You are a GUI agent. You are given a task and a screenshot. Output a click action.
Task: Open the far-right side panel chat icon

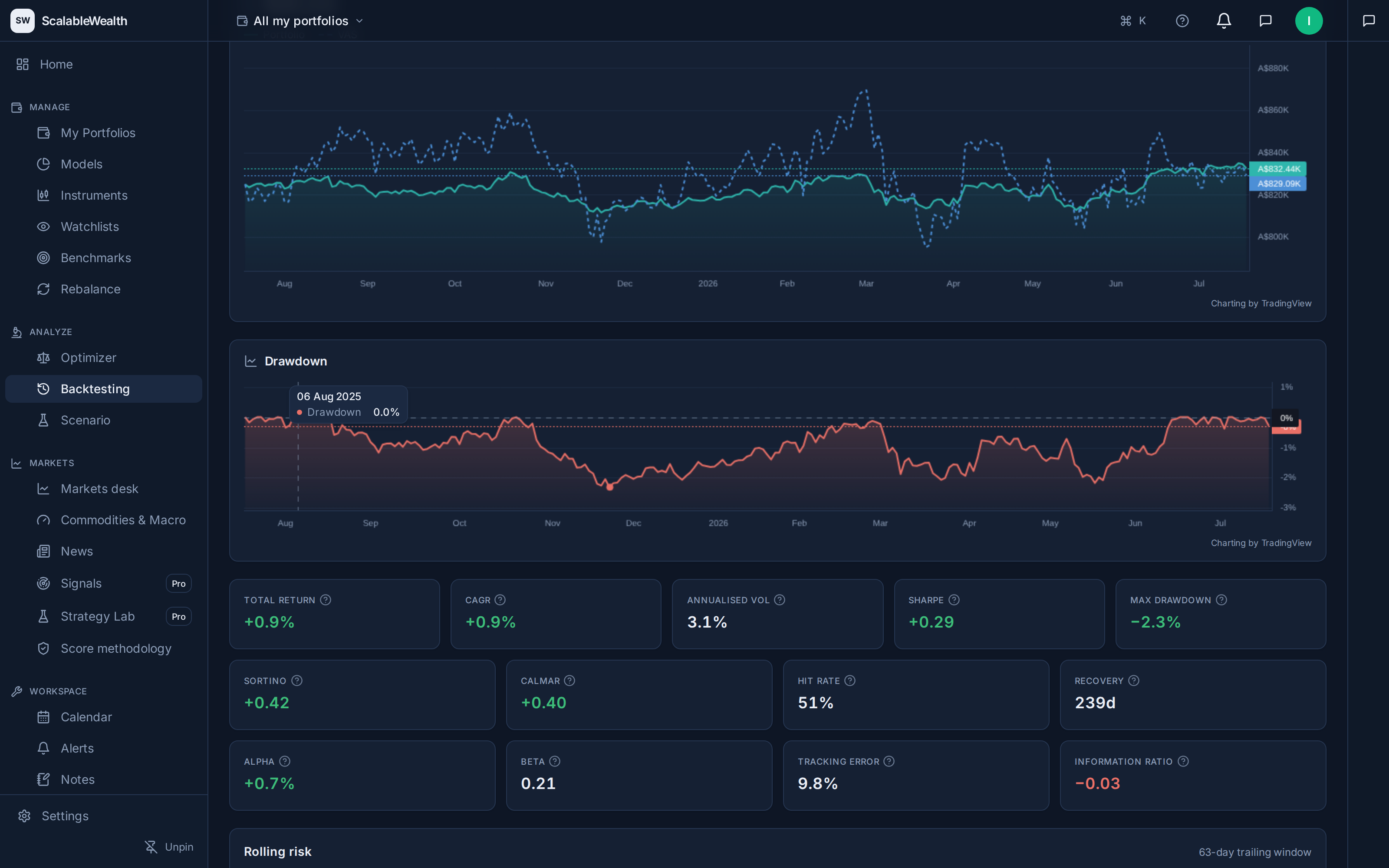click(1368, 21)
